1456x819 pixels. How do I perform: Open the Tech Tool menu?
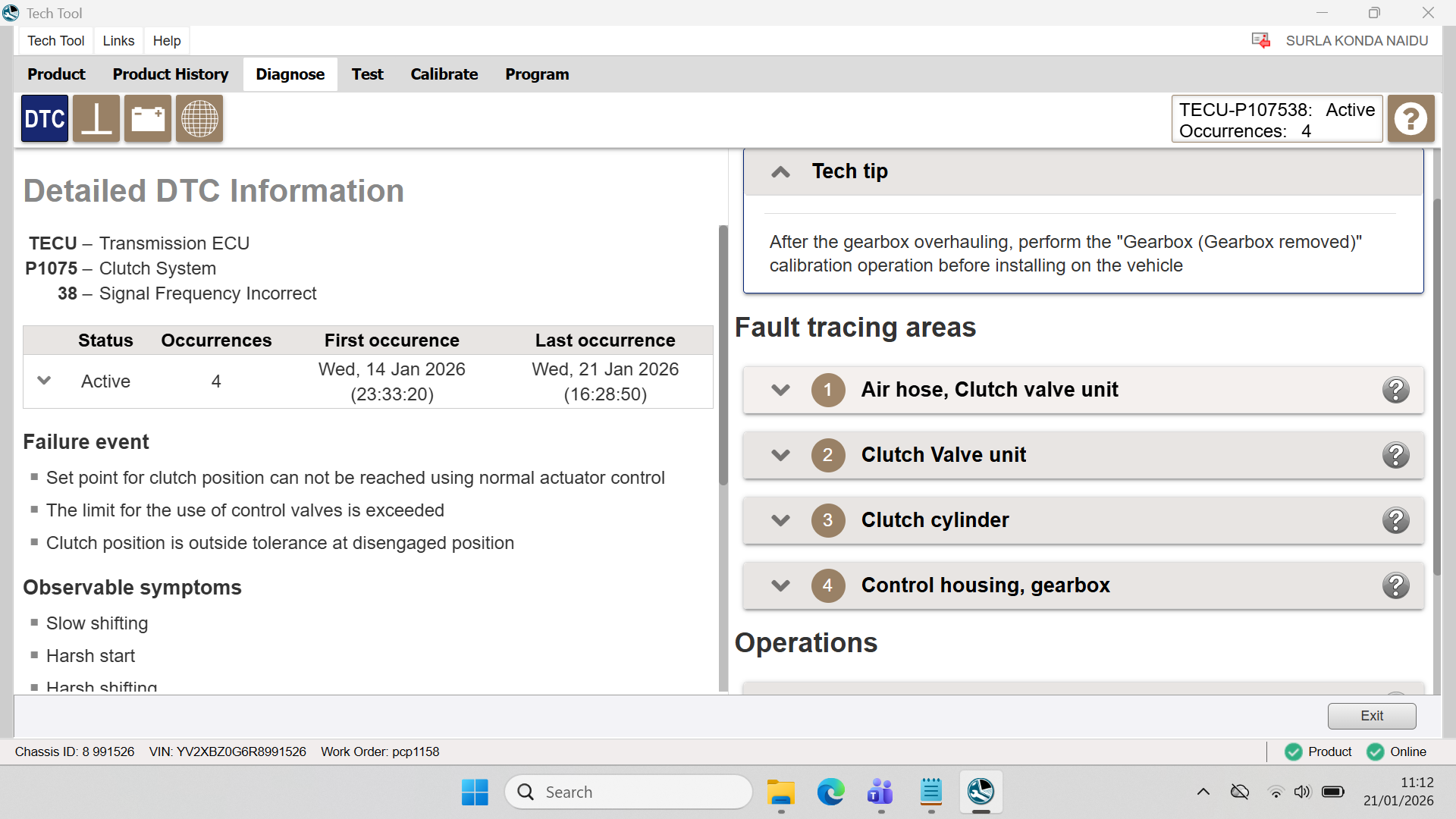click(56, 41)
